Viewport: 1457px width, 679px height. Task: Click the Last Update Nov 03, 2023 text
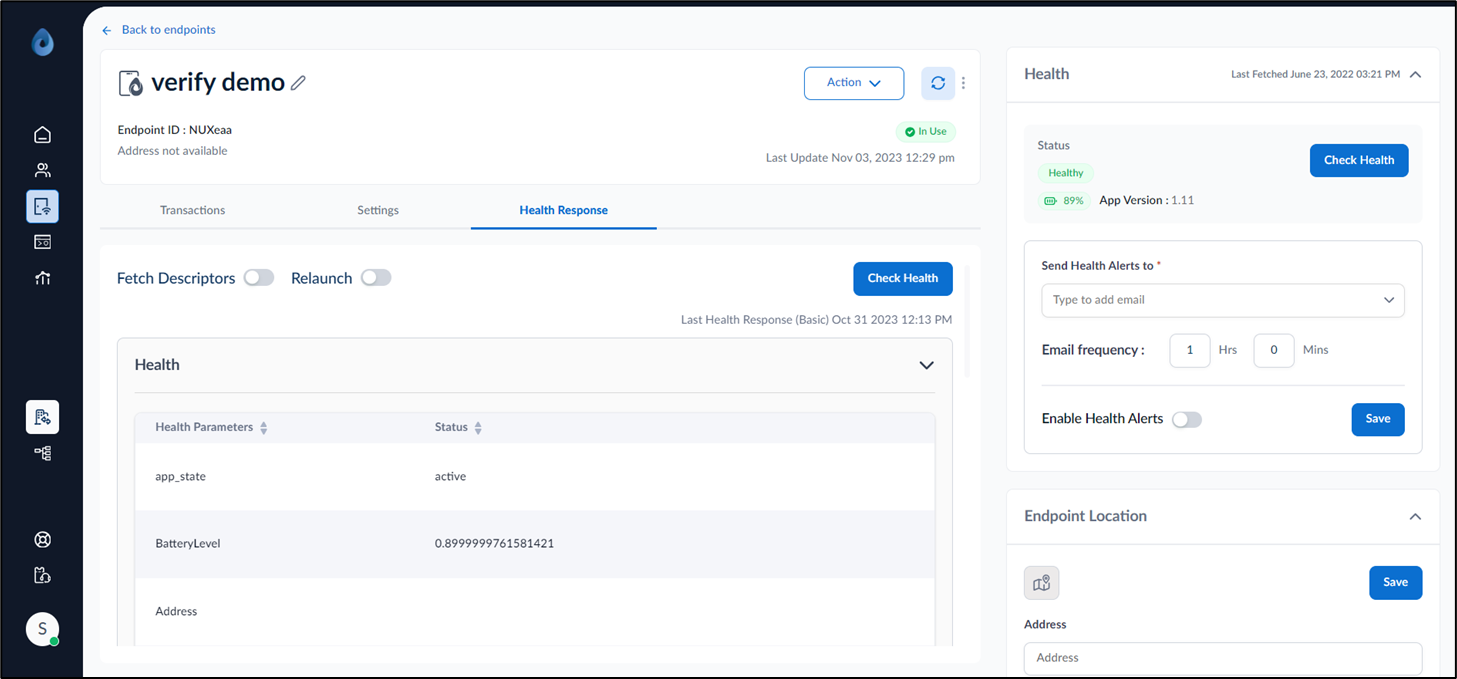pyautogui.click(x=860, y=158)
